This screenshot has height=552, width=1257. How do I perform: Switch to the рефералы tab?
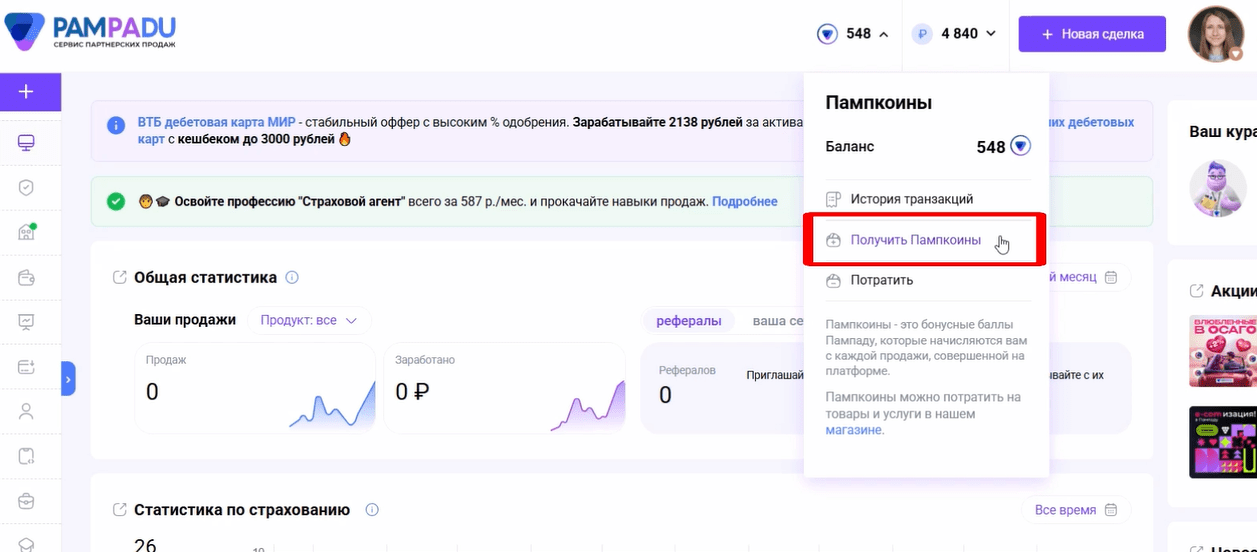689,320
